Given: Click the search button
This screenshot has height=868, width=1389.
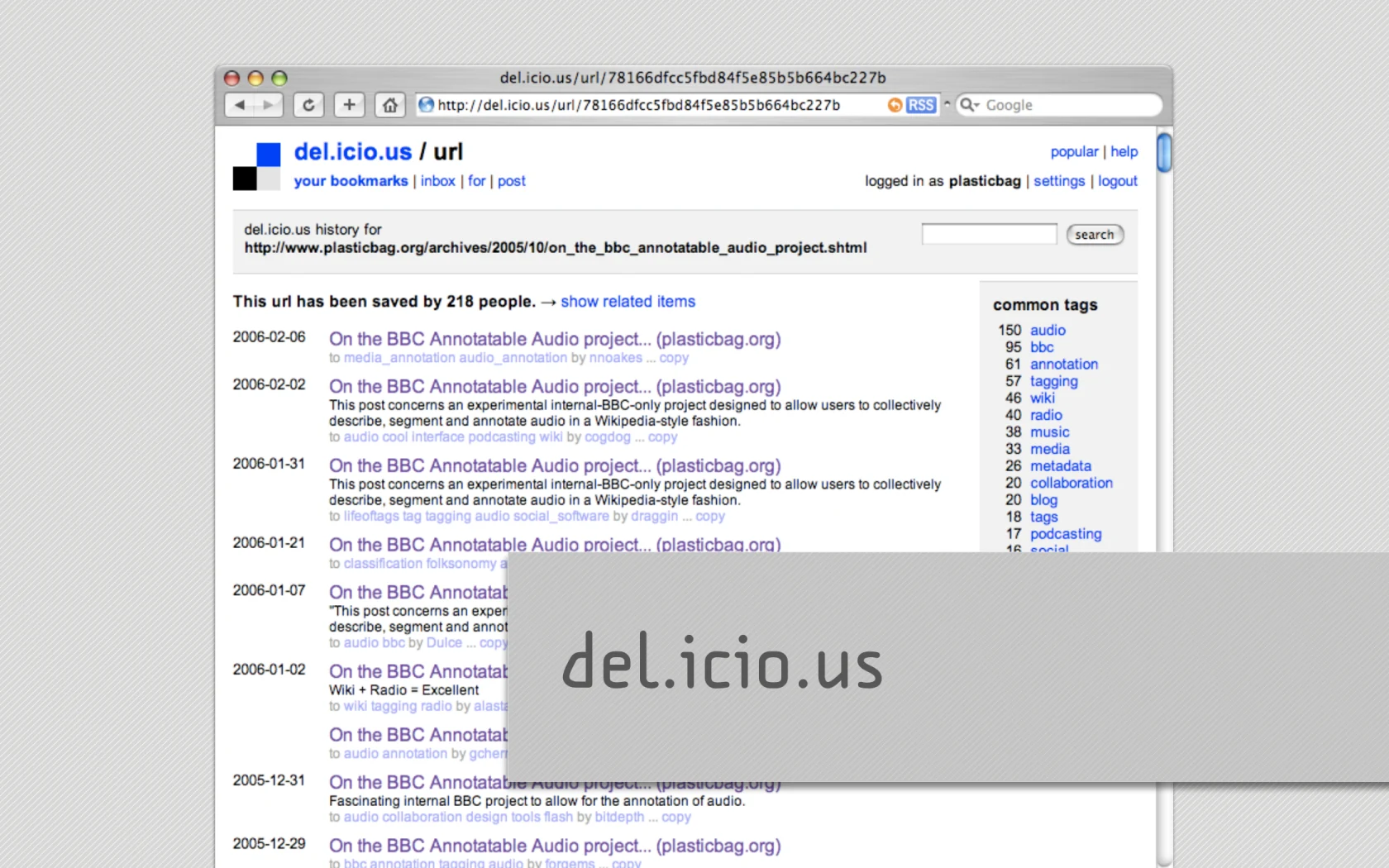Looking at the screenshot, I should [1095, 235].
